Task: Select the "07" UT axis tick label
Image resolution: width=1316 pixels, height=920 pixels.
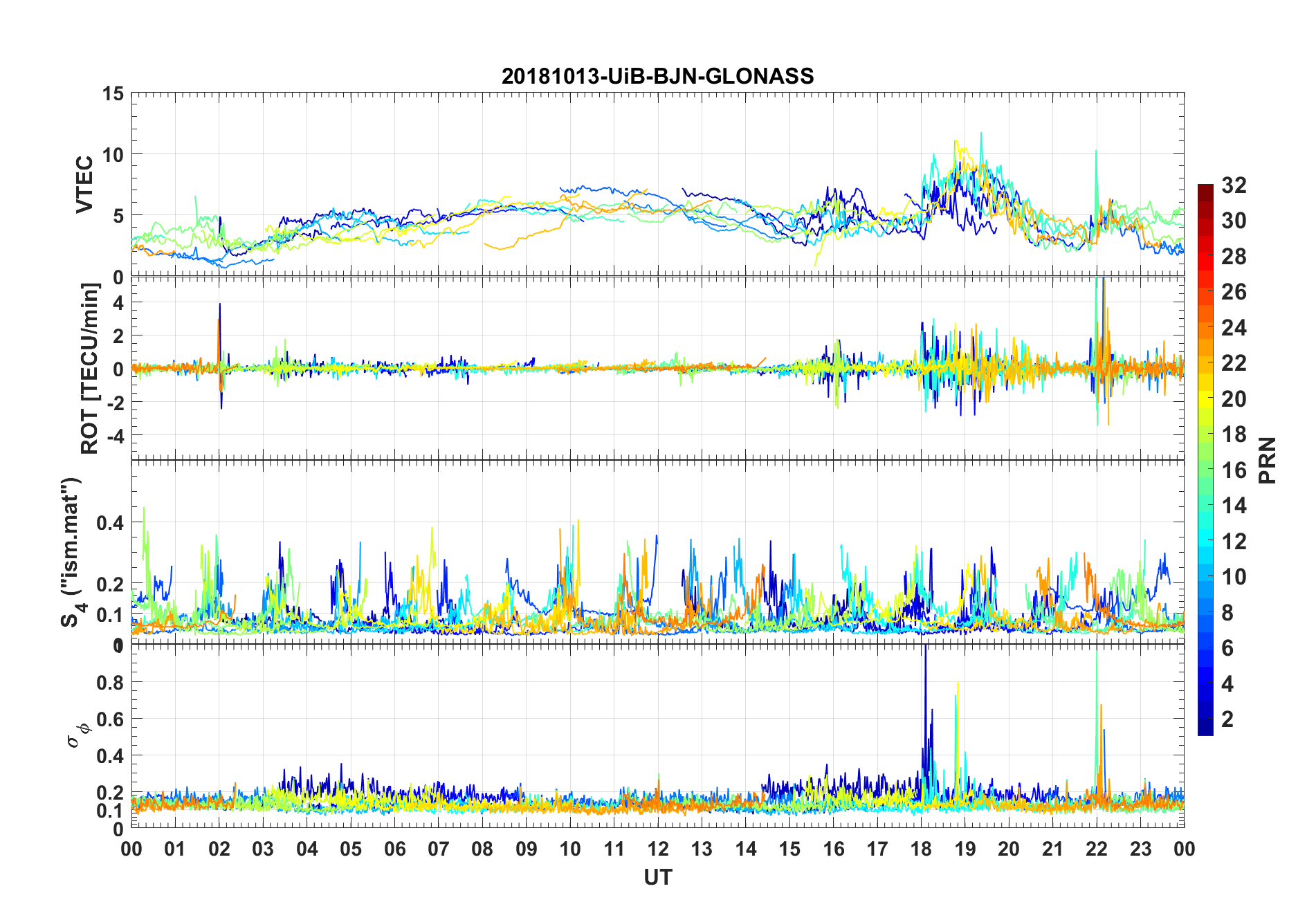Action: (439, 849)
